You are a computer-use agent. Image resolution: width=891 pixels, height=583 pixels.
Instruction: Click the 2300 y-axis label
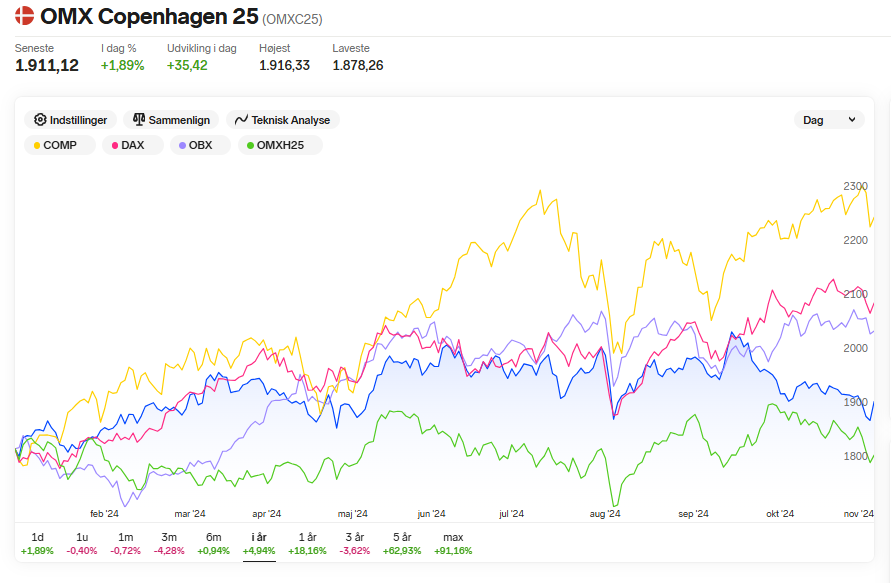click(855, 186)
